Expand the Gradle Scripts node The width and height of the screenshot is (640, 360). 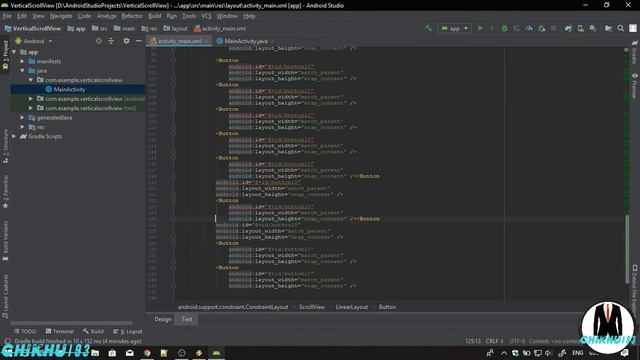(x=14, y=136)
